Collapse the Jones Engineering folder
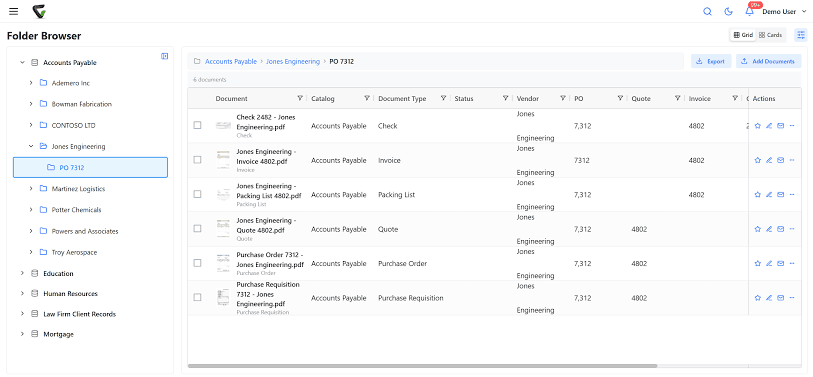The image size is (813, 377). pos(31,146)
